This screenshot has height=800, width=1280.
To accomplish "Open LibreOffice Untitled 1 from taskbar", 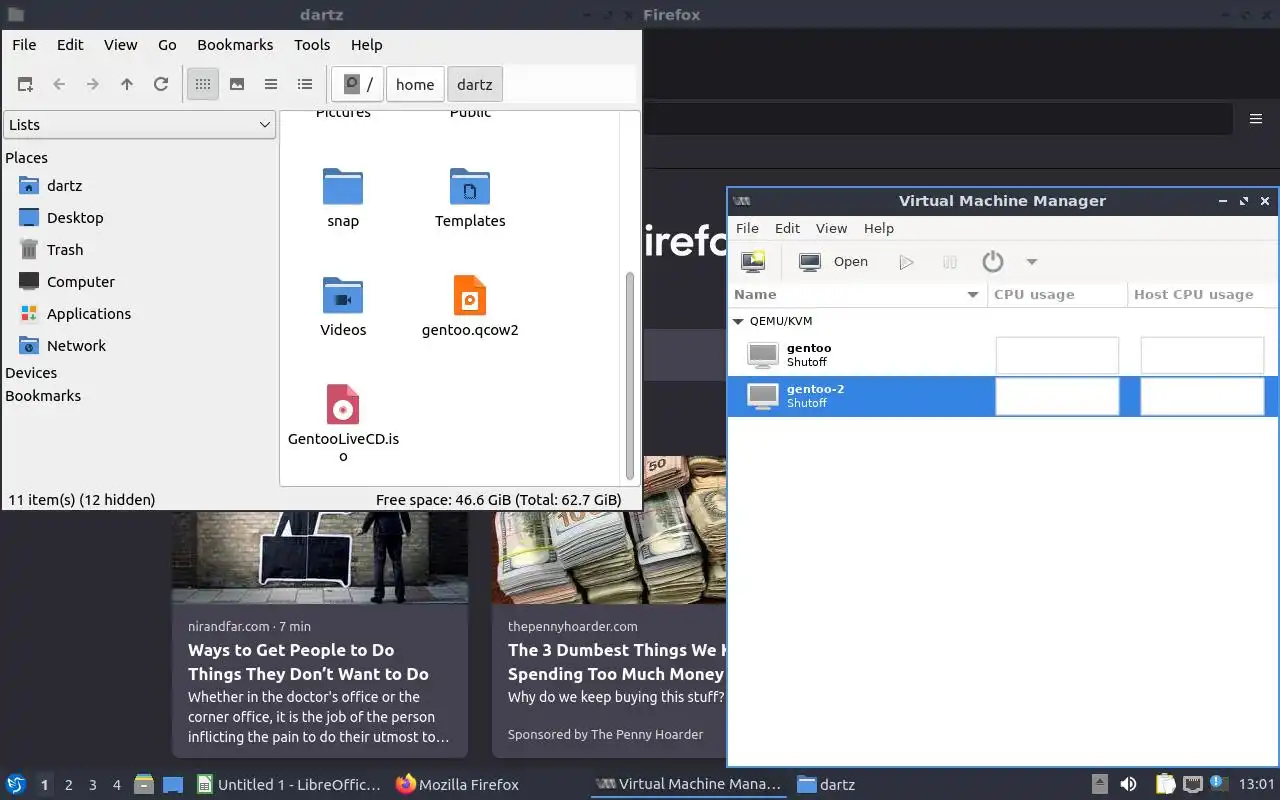I will point(289,785).
